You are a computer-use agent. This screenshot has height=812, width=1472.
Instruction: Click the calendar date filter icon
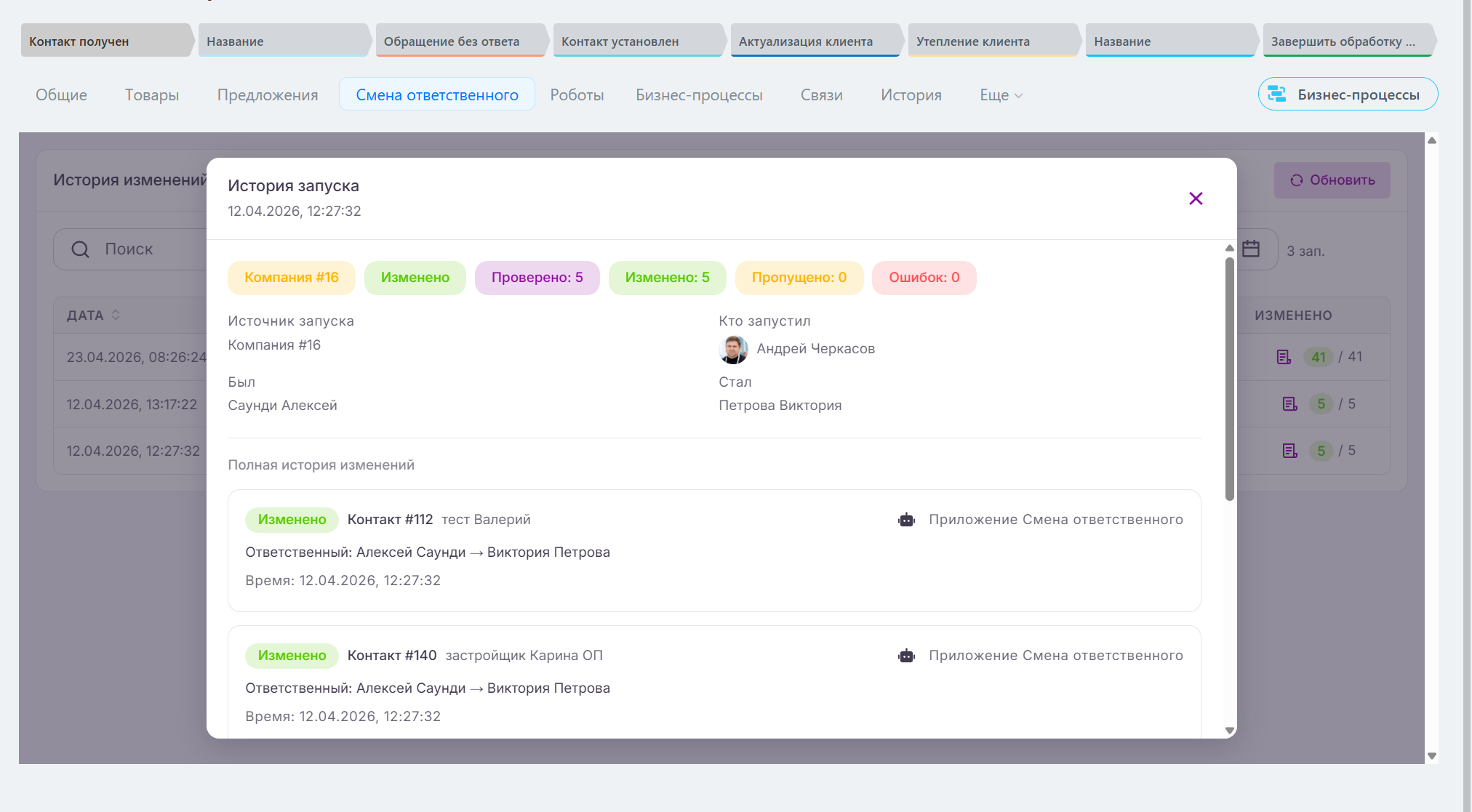click(1251, 249)
